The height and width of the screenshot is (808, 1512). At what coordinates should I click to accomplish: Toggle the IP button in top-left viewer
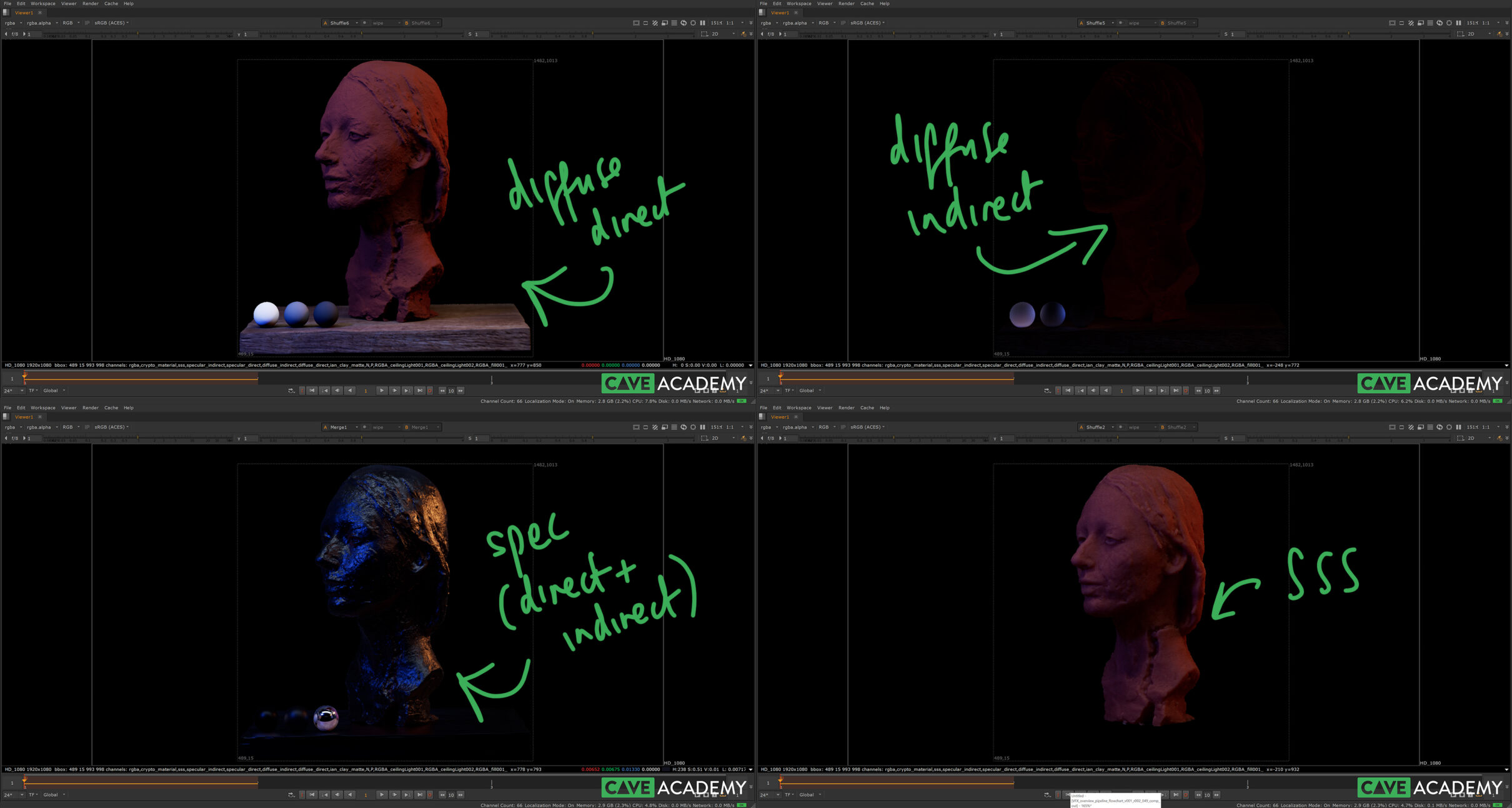pos(87,23)
